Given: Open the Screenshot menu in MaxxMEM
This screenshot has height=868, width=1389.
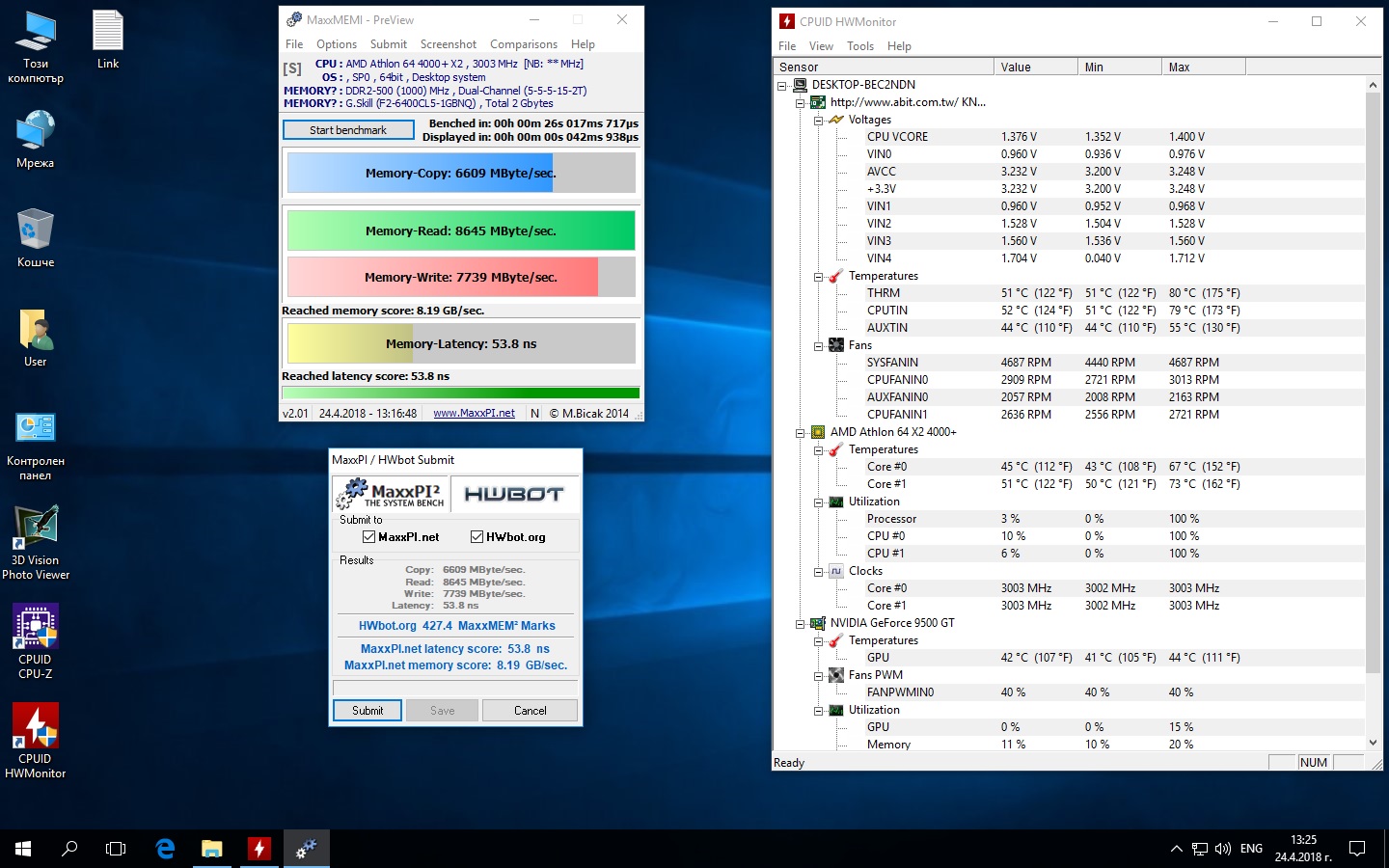Looking at the screenshot, I should click(x=449, y=44).
